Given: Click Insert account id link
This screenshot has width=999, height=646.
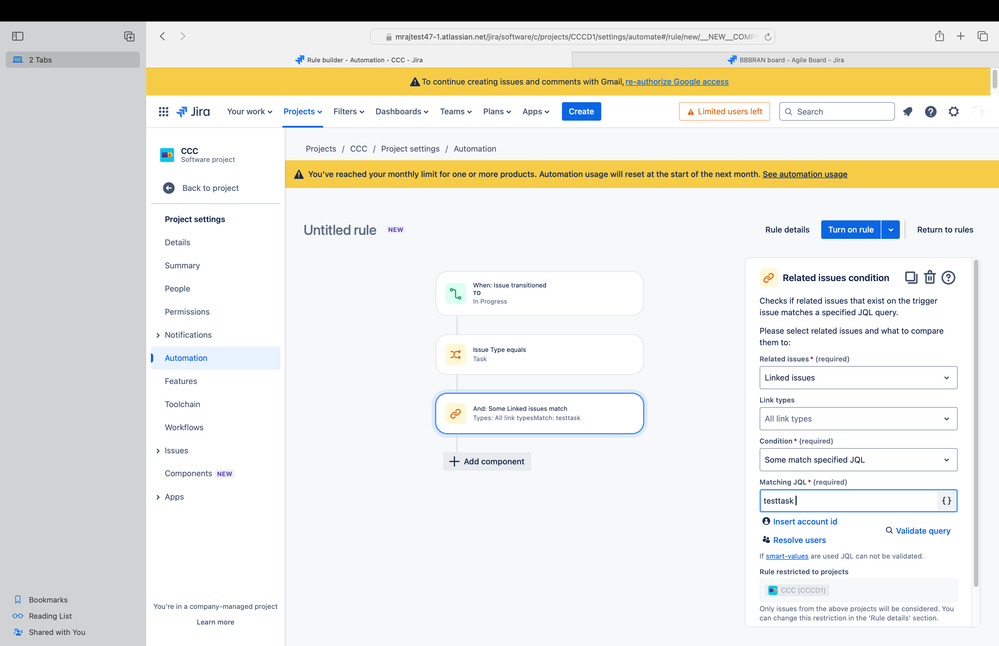Looking at the screenshot, I should [800, 521].
